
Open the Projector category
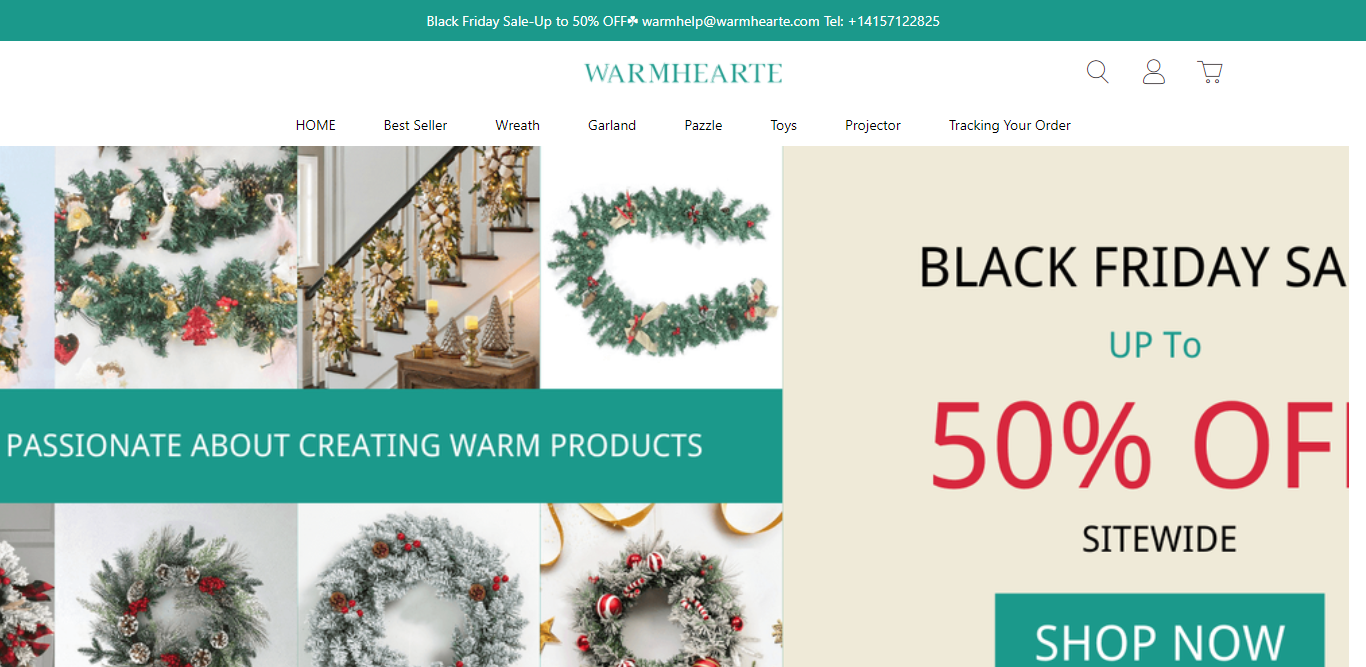[x=873, y=125]
